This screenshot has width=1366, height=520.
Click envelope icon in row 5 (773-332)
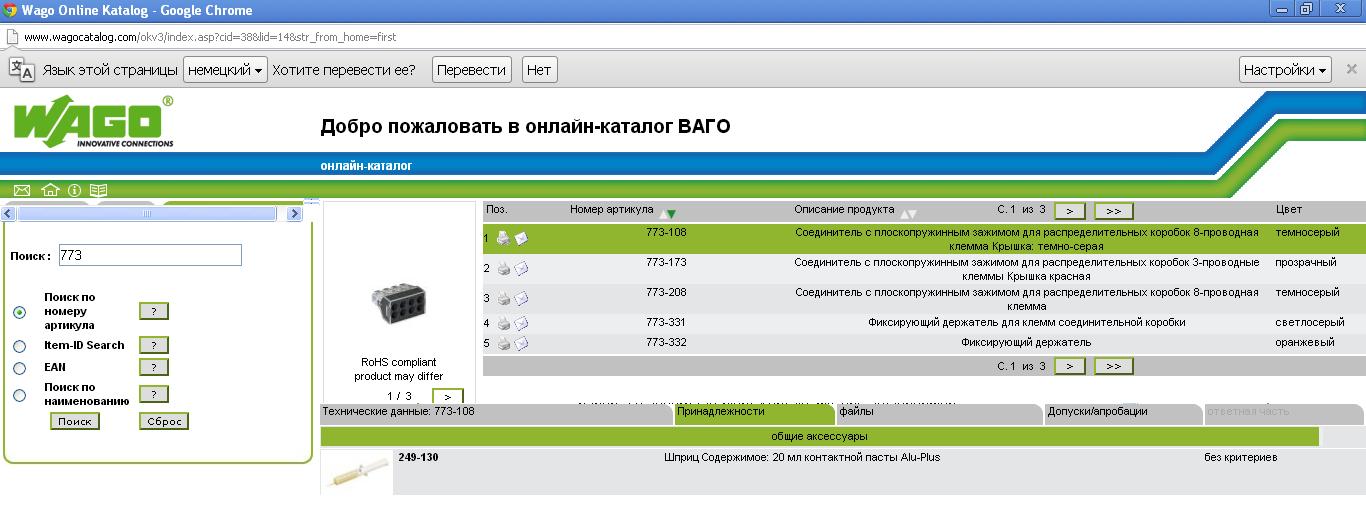point(521,343)
